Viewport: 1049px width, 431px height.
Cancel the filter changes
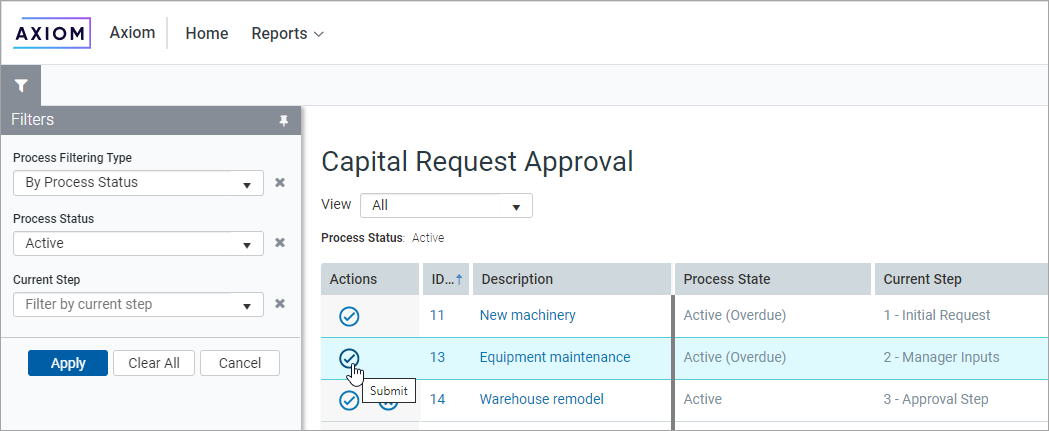(239, 363)
